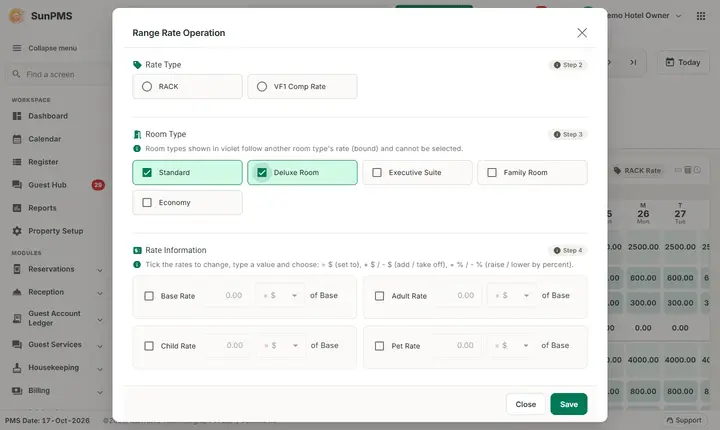The image size is (720, 430).
Task: Click the SunPMS logo icon
Action: coord(17,16)
